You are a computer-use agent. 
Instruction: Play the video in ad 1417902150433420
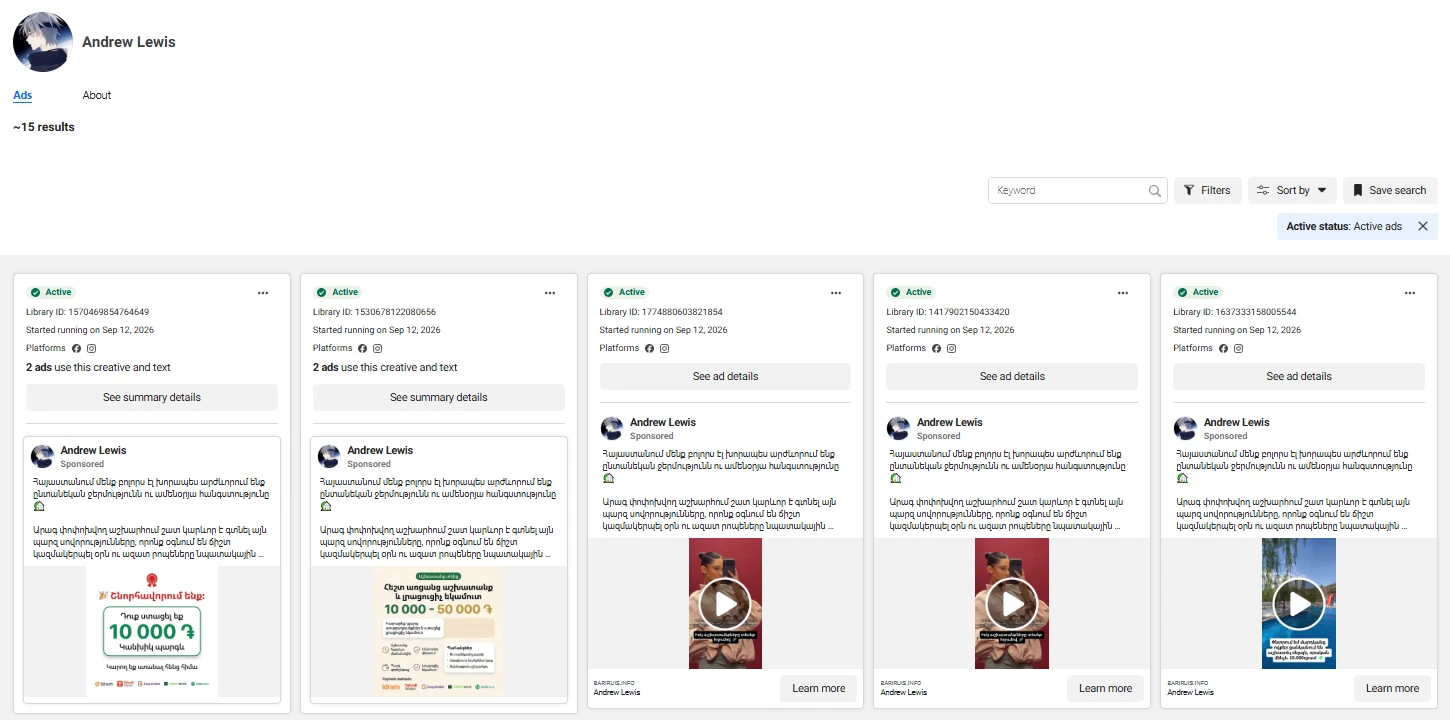click(x=1012, y=603)
